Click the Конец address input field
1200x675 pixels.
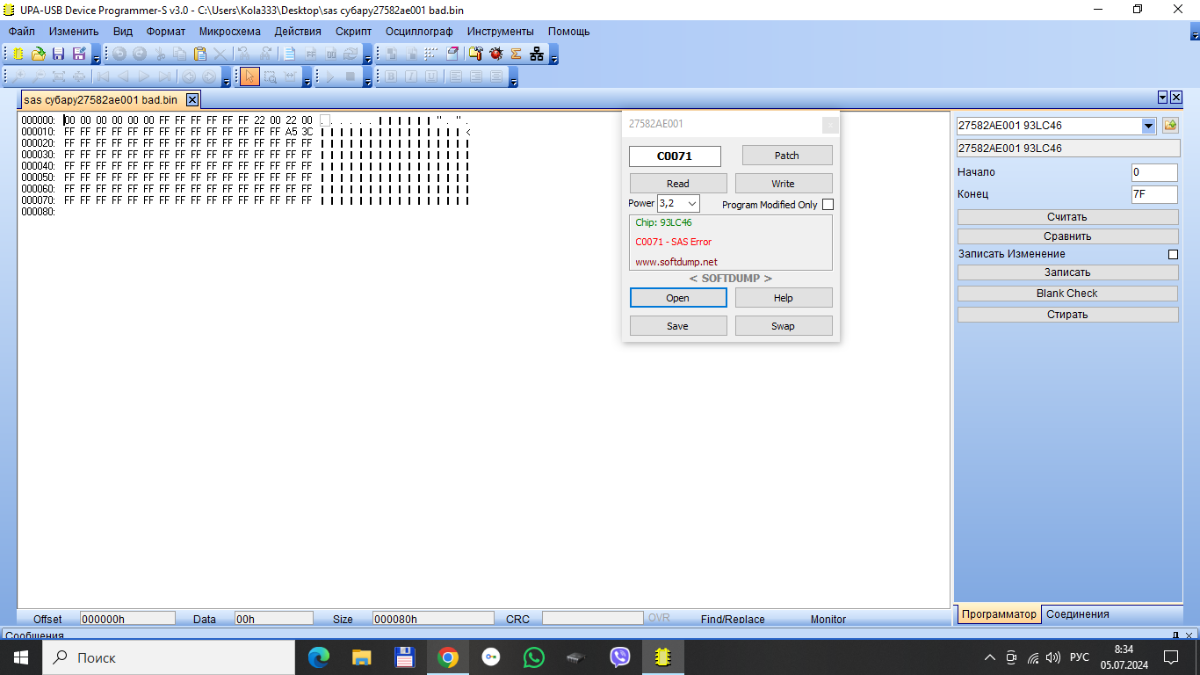pyautogui.click(x=1154, y=194)
